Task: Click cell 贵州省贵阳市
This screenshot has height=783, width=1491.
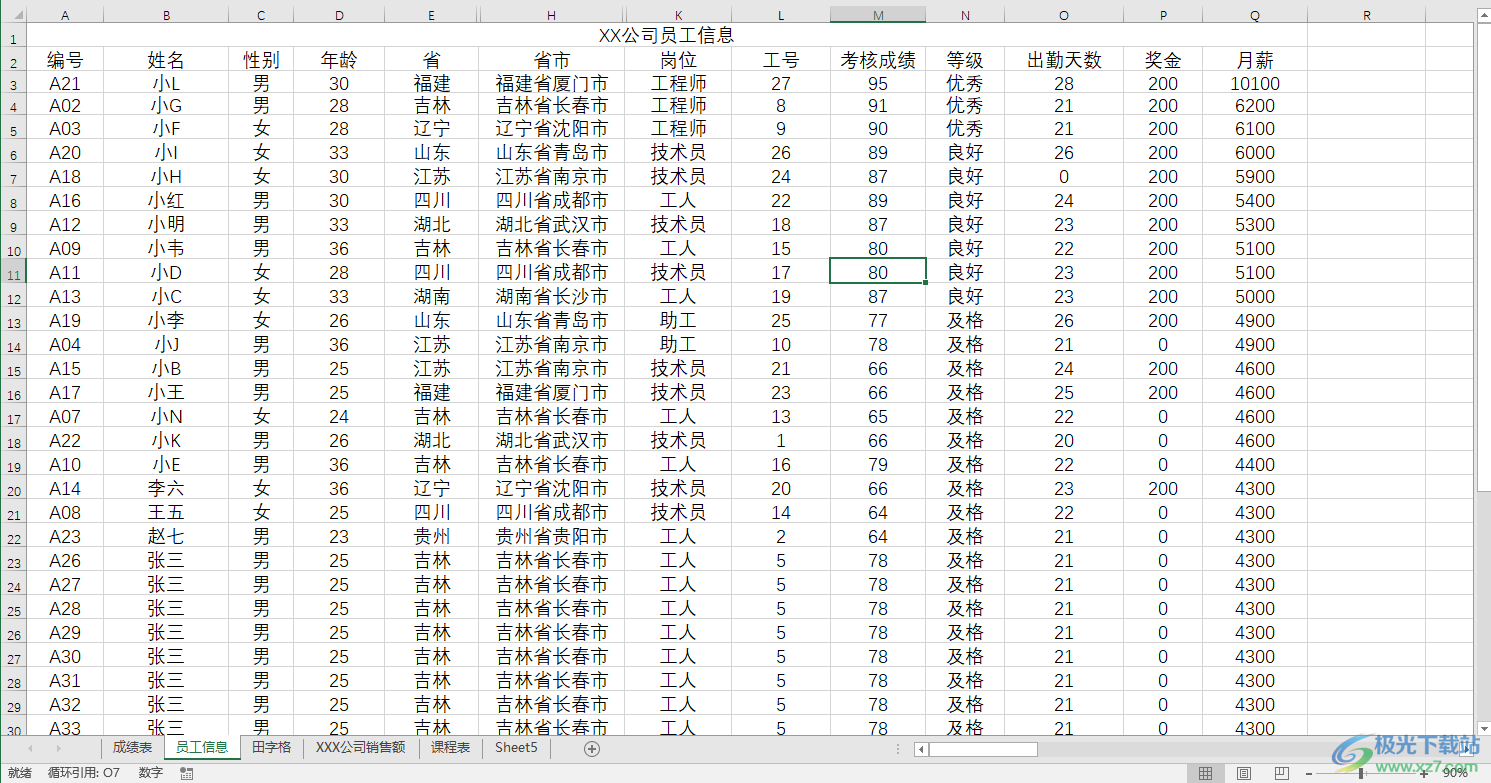Action: point(552,536)
